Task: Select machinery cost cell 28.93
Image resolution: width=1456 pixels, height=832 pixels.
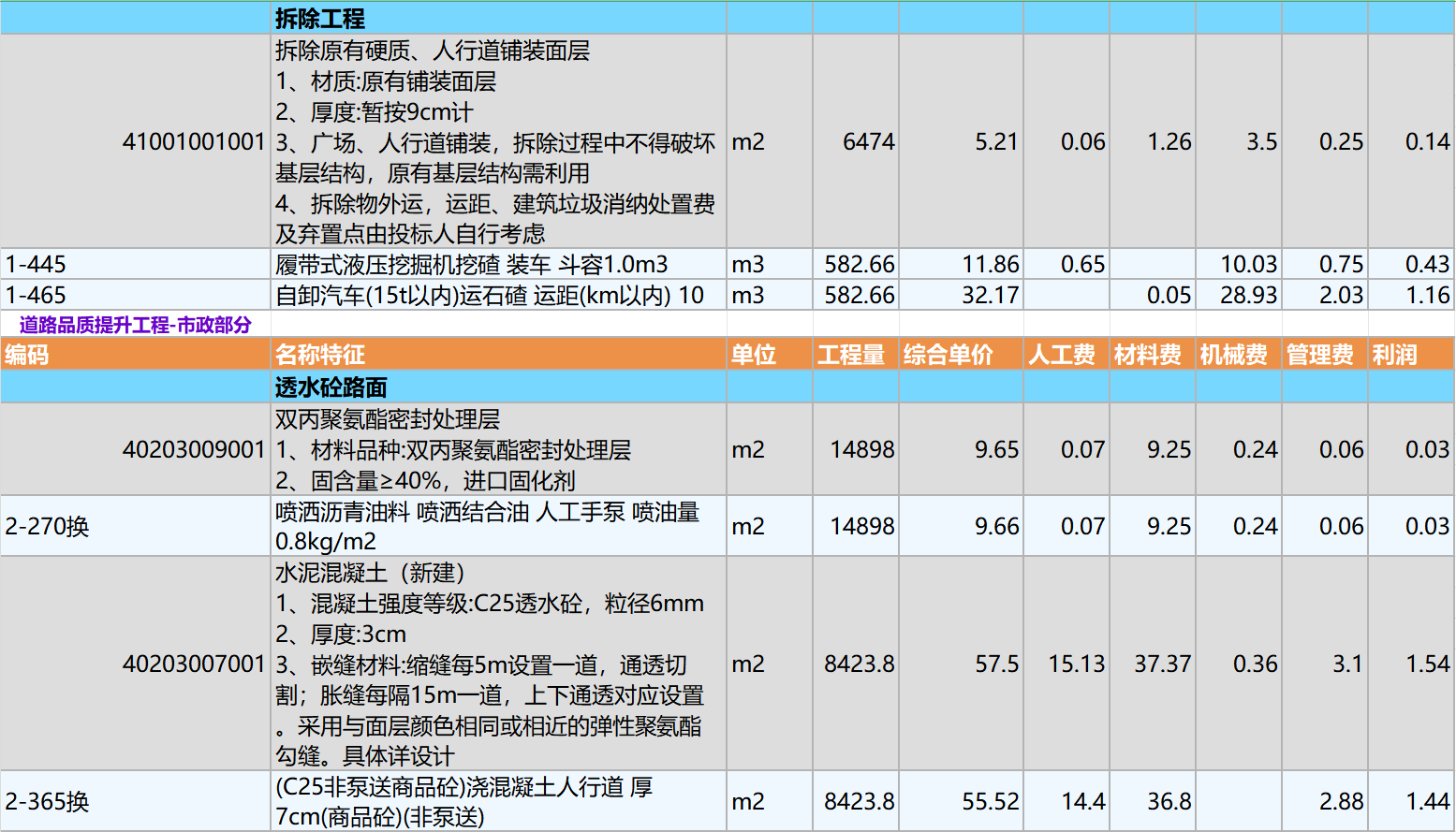Action: click(x=1239, y=295)
